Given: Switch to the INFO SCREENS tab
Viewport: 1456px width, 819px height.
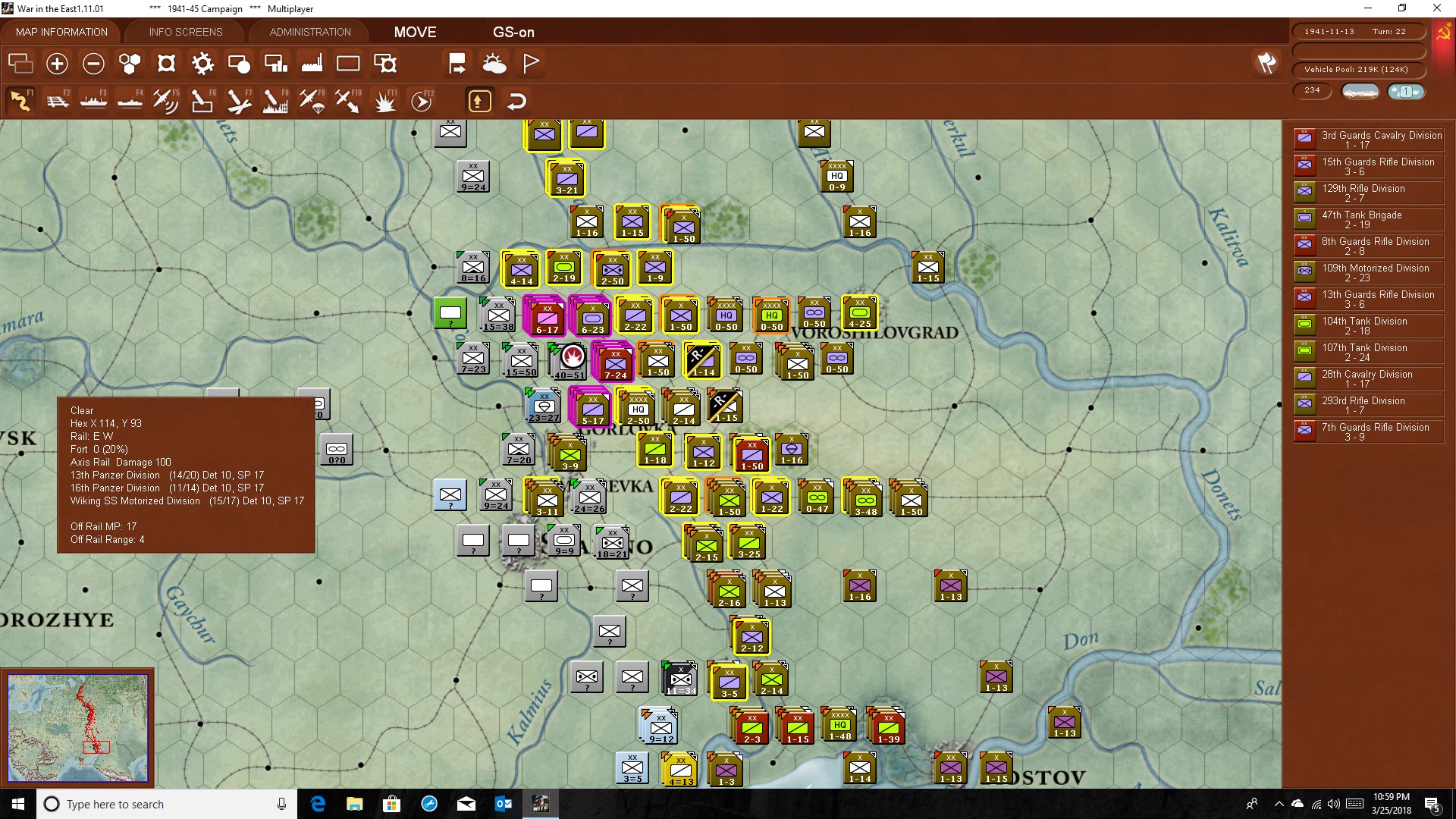Looking at the screenshot, I should (186, 32).
